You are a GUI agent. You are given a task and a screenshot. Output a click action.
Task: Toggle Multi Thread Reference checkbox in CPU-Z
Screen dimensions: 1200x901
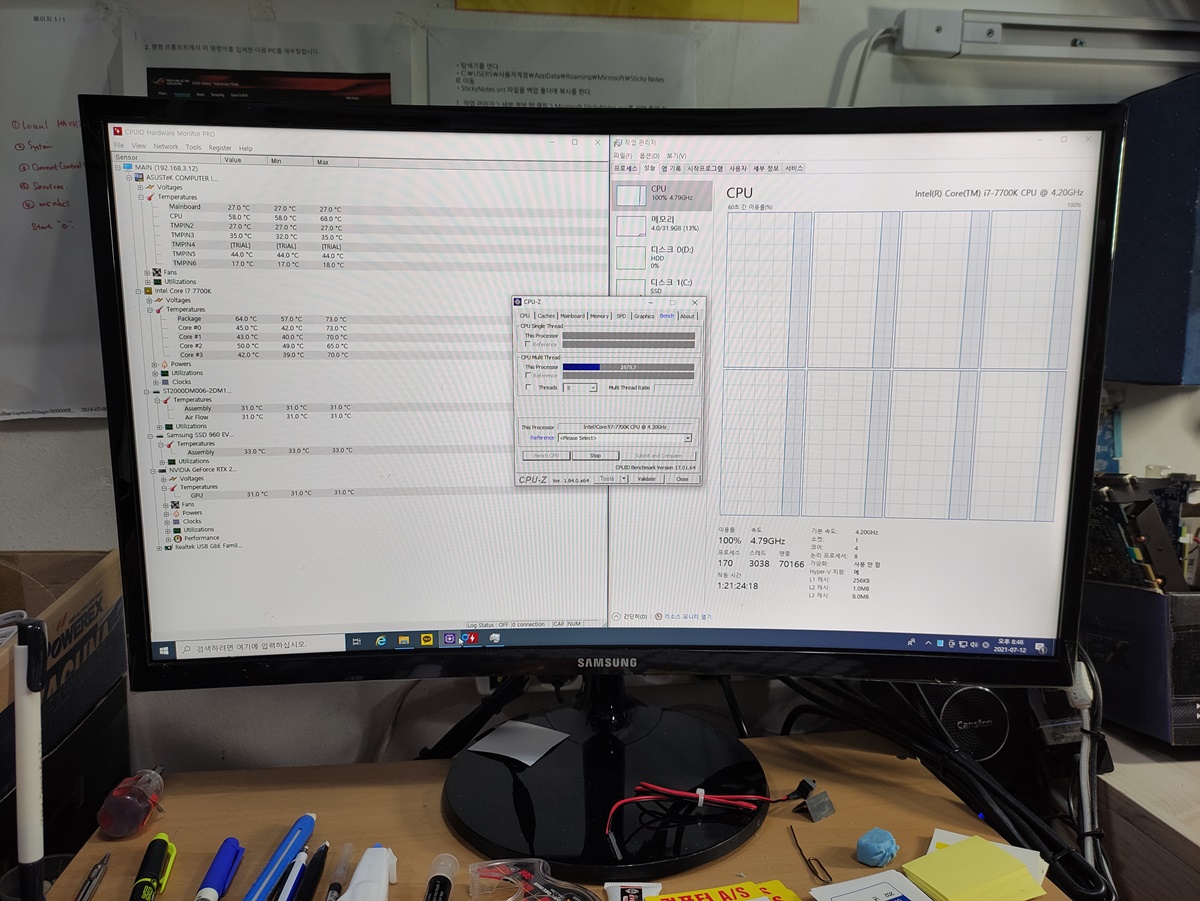(x=528, y=375)
